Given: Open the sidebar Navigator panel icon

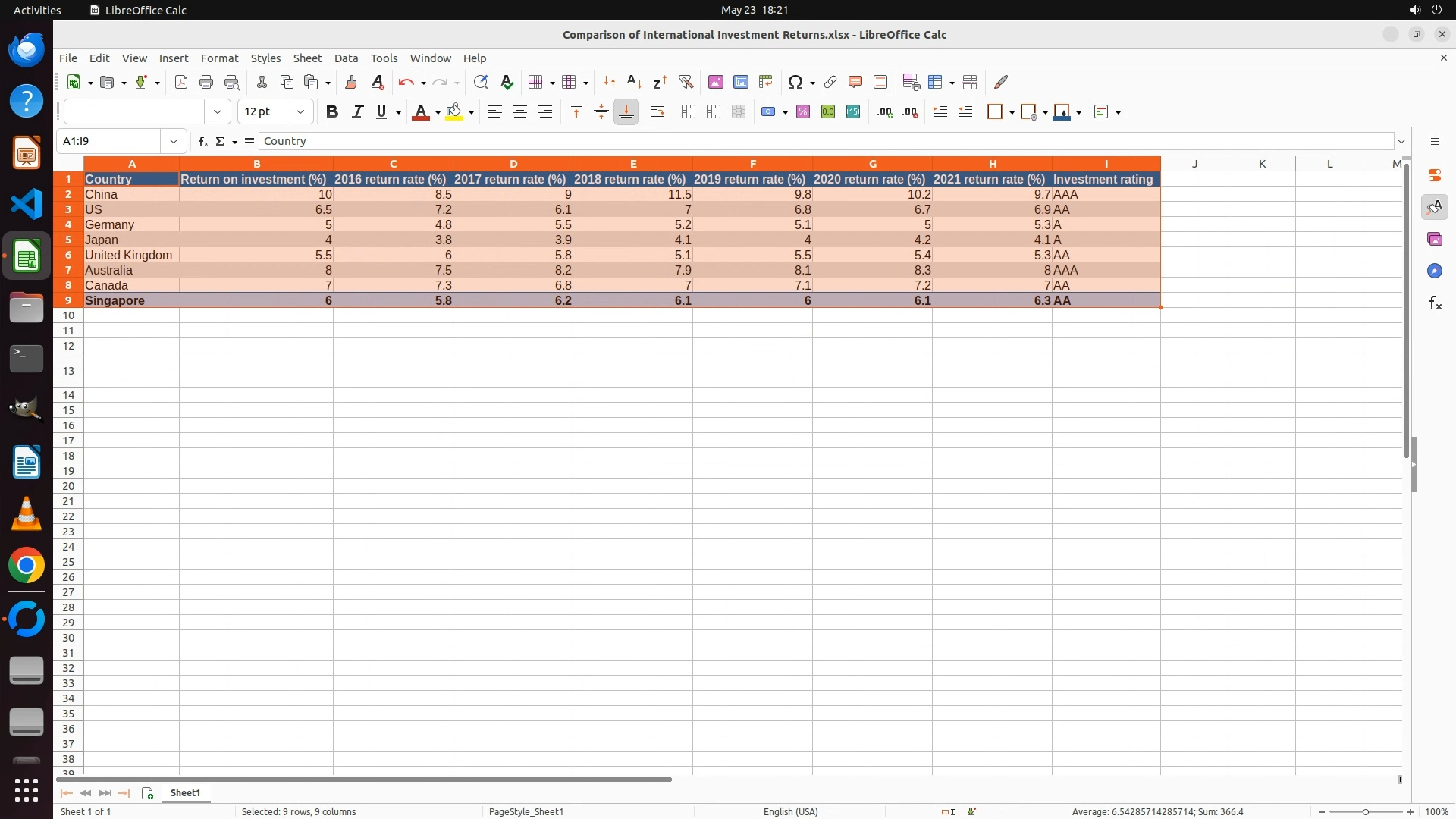Looking at the screenshot, I should [1434, 271].
